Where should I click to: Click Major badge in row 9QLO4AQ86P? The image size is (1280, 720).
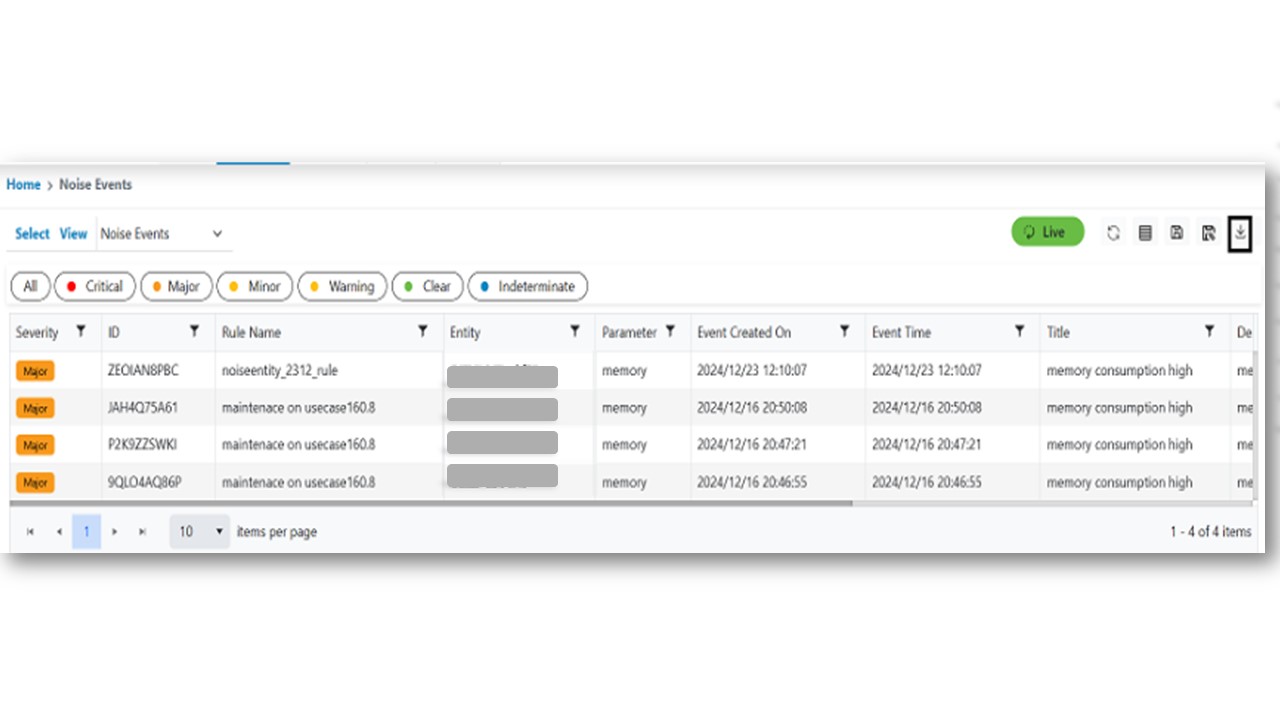point(35,482)
